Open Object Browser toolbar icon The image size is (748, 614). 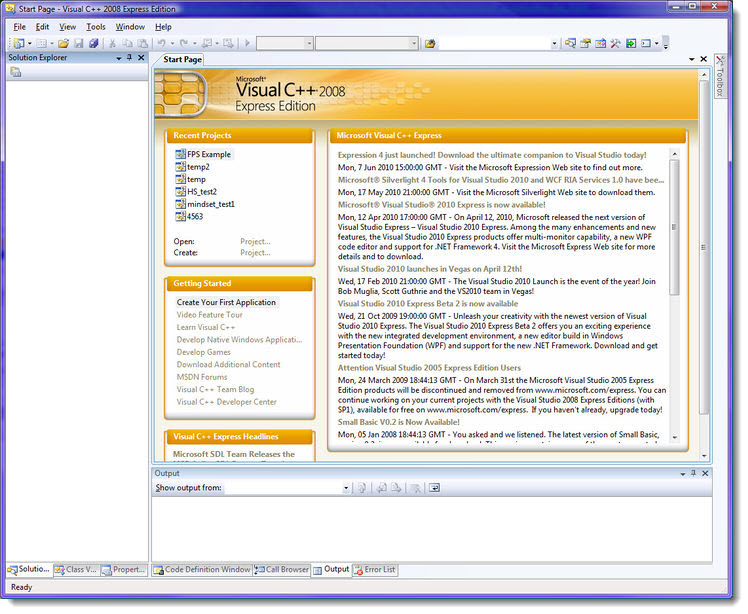[601, 43]
